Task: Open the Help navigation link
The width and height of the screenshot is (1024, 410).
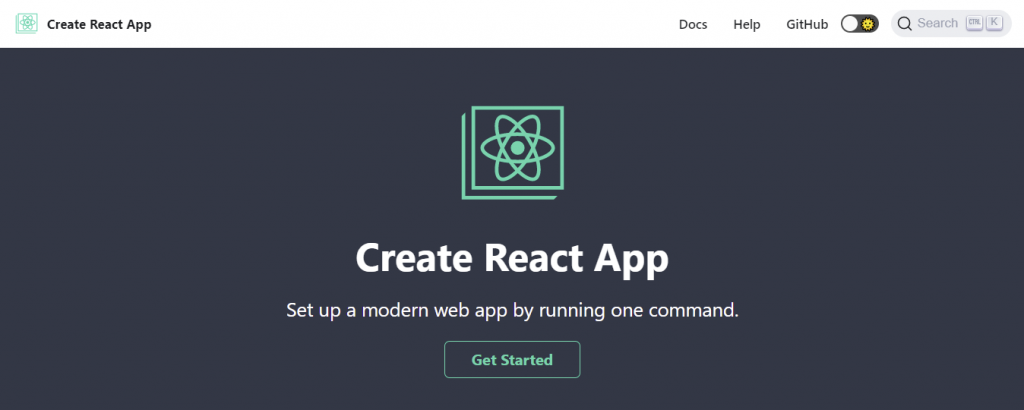Action: point(746,24)
